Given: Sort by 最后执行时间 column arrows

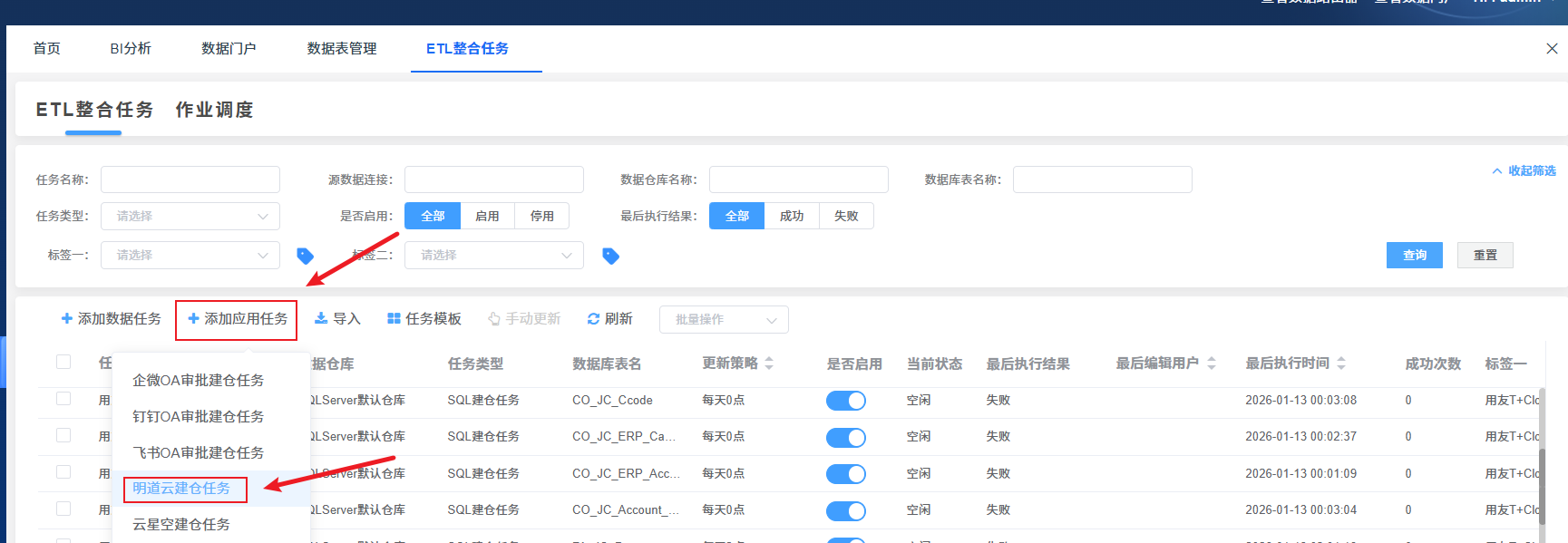Looking at the screenshot, I should [x=1340, y=364].
